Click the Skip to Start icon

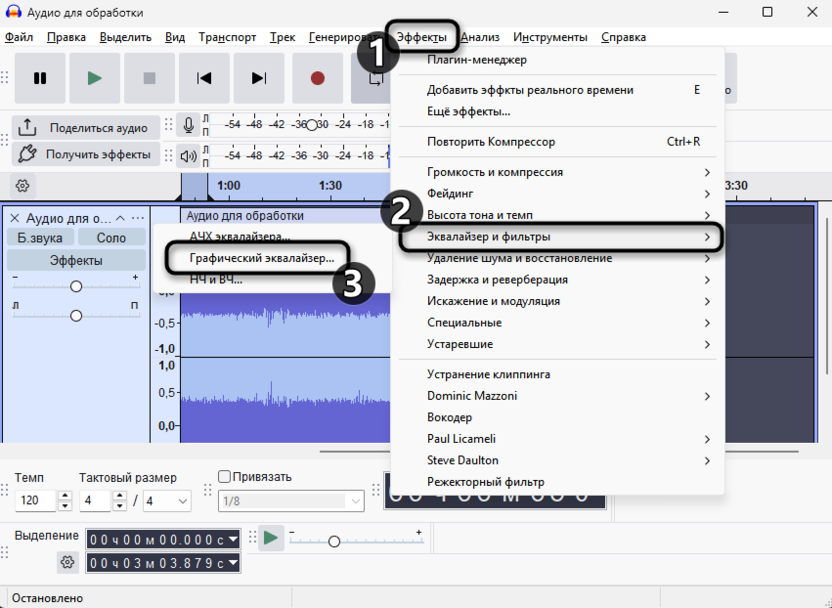(x=203, y=78)
